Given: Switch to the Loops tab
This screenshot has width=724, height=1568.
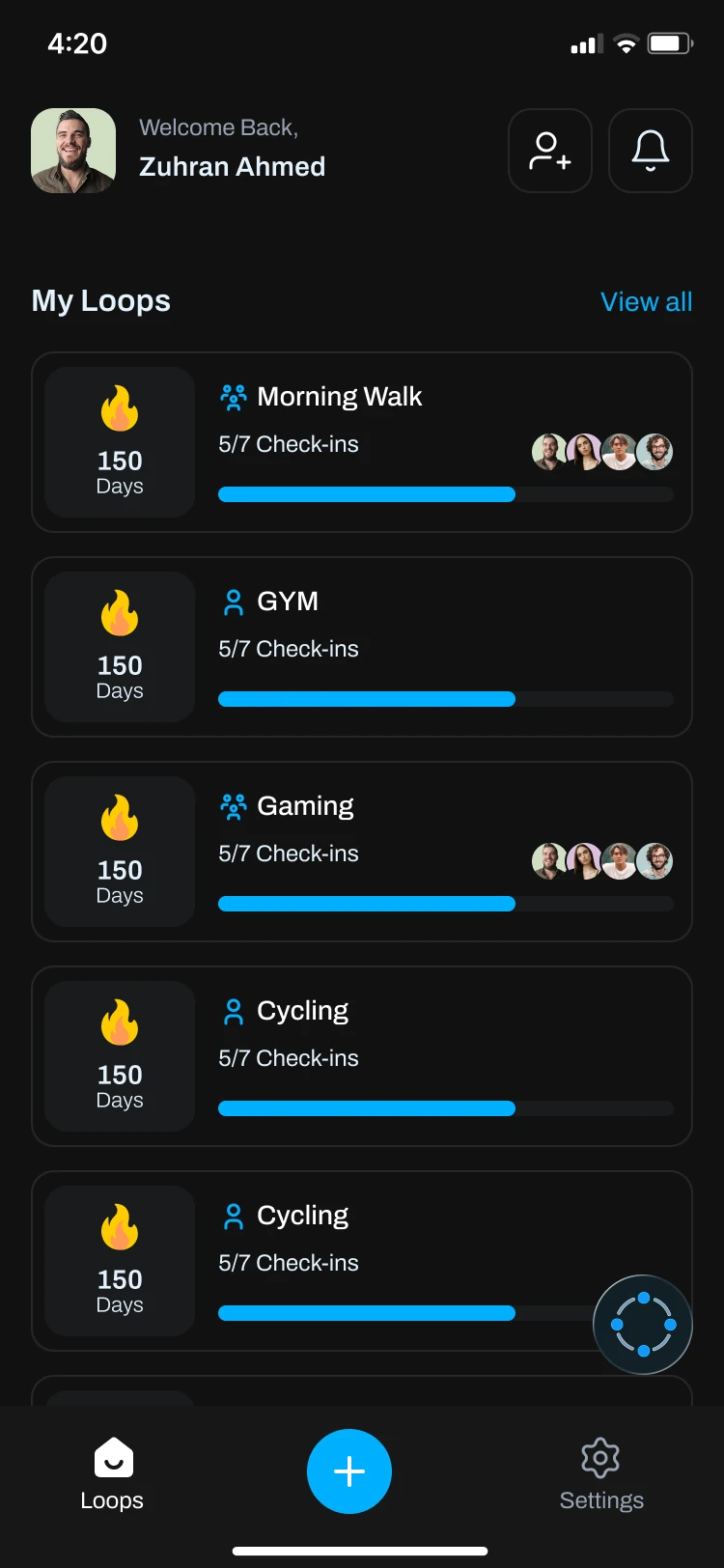Looking at the screenshot, I should (x=113, y=1473).
